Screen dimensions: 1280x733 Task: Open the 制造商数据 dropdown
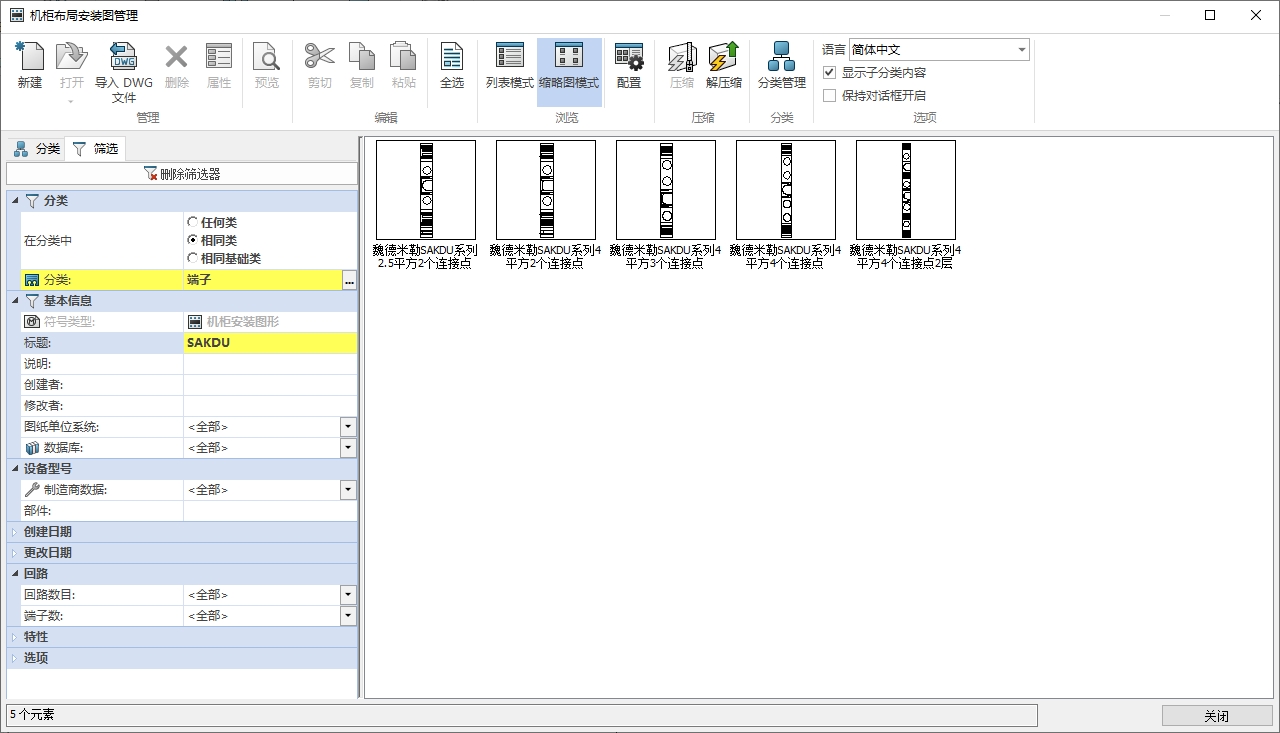348,490
